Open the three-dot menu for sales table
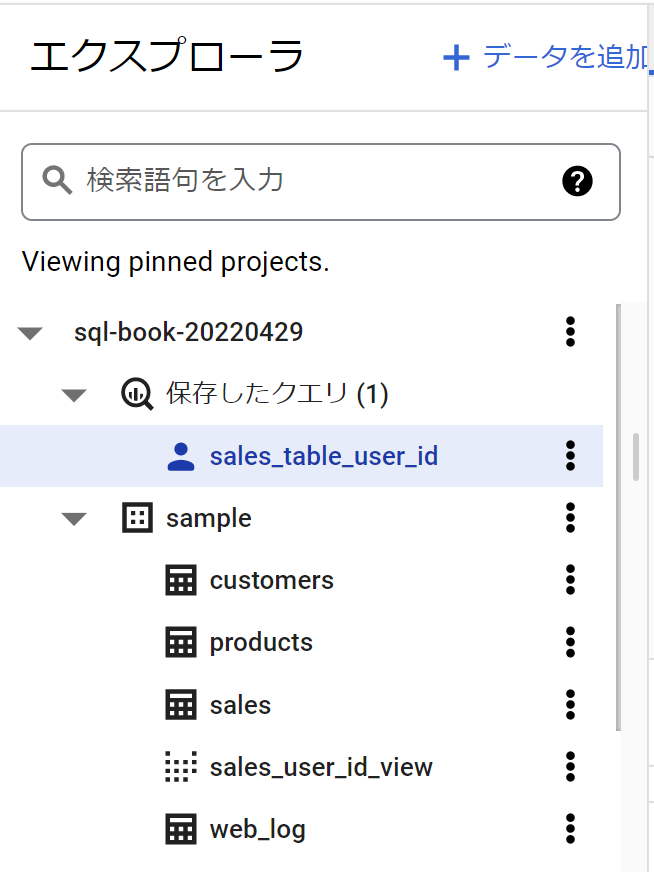The height and width of the screenshot is (872, 654). (570, 705)
